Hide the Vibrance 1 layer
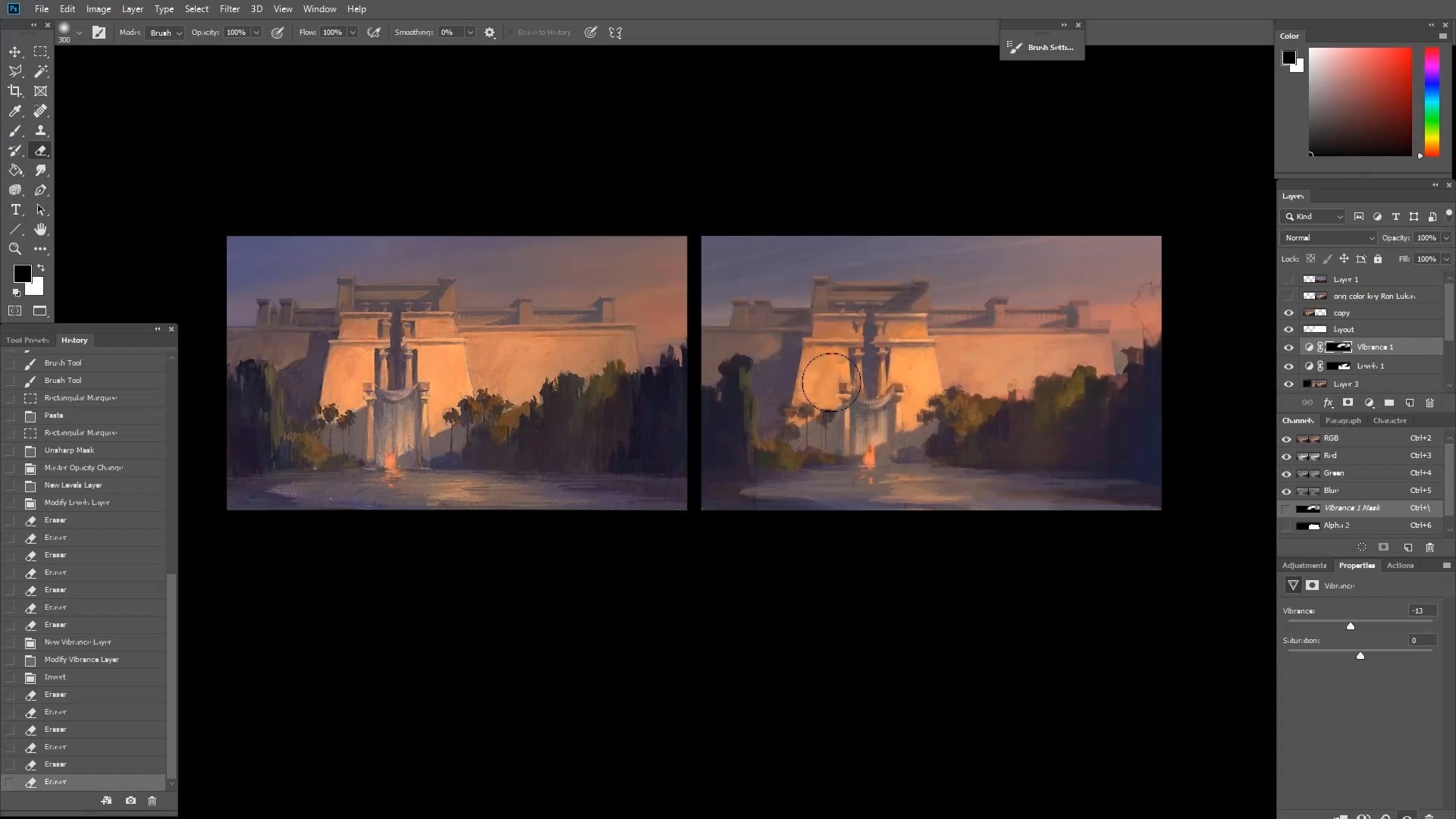The image size is (1456, 819). pos(1288,347)
